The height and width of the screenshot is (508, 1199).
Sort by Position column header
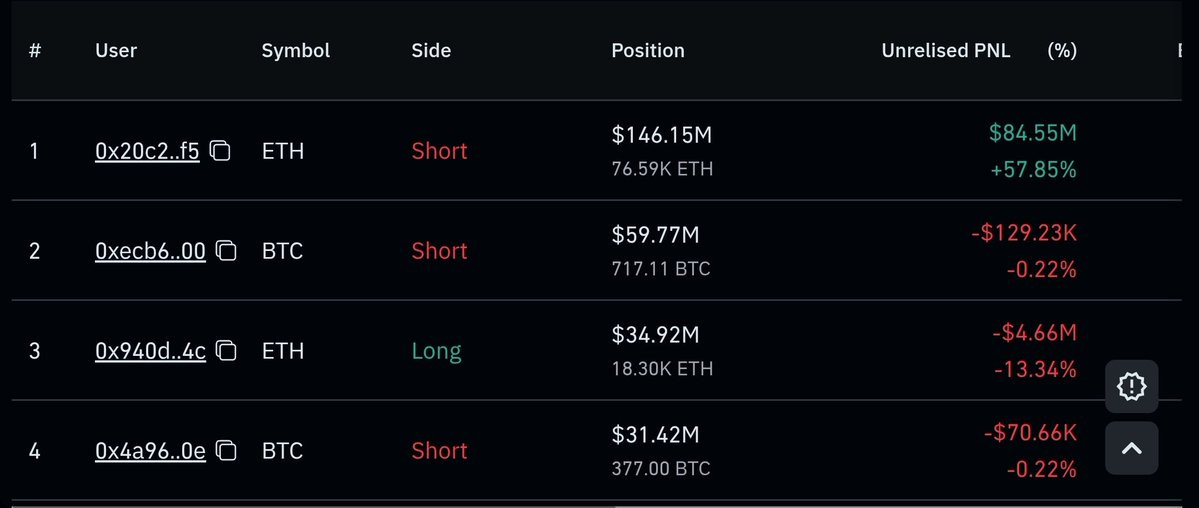[648, 50]
